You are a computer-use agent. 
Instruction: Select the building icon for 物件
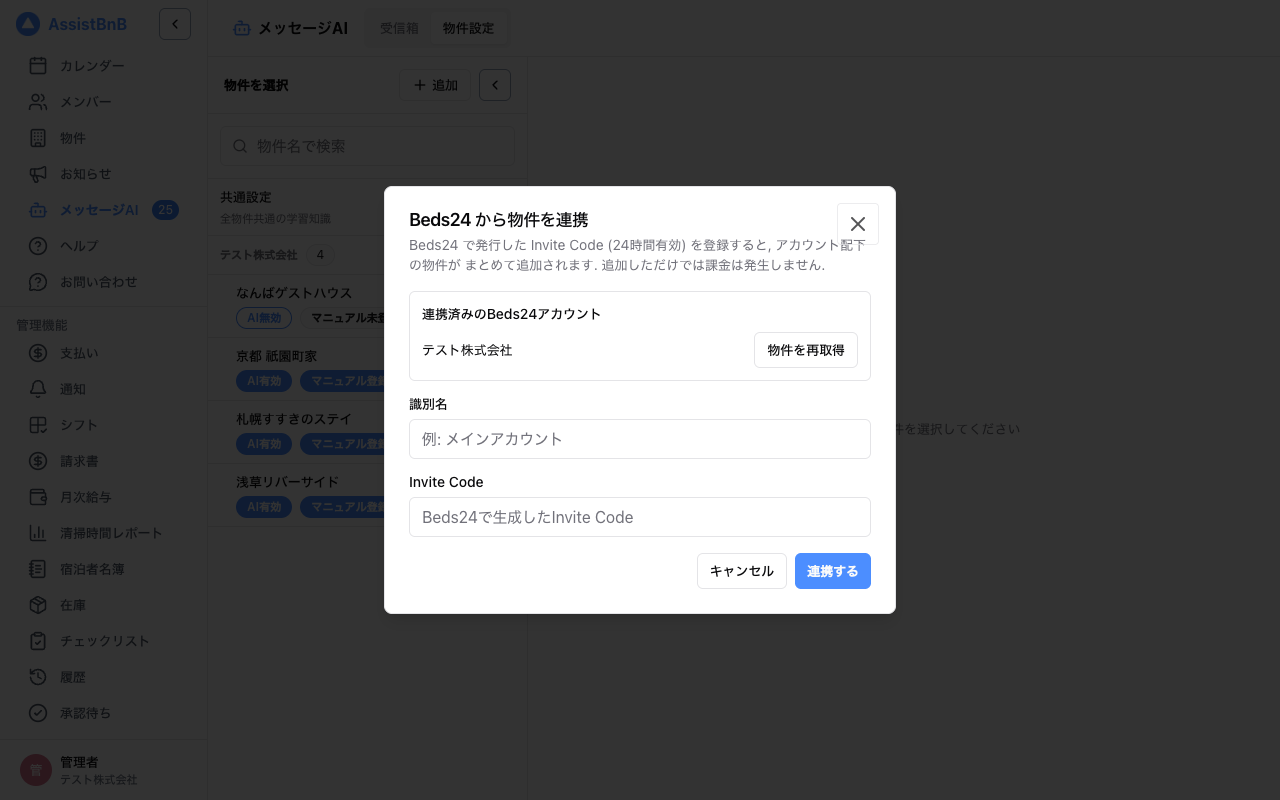tap(38, 138)
